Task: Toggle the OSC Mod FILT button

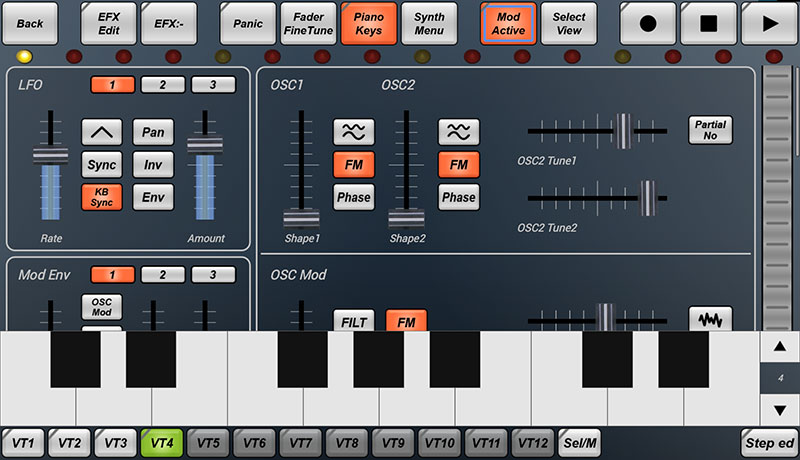Action: (354, 321)
